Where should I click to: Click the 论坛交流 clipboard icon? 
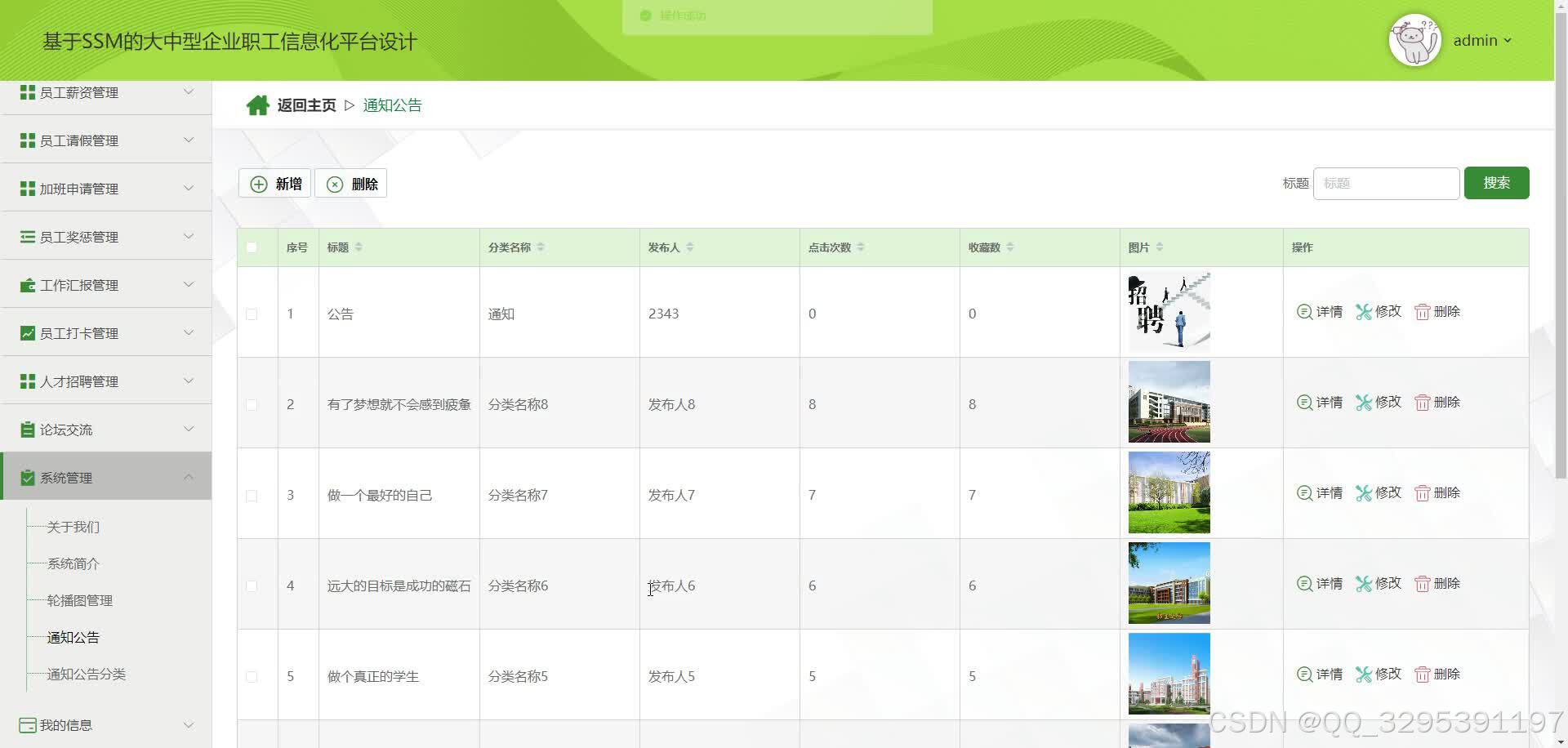coord(28,430)
